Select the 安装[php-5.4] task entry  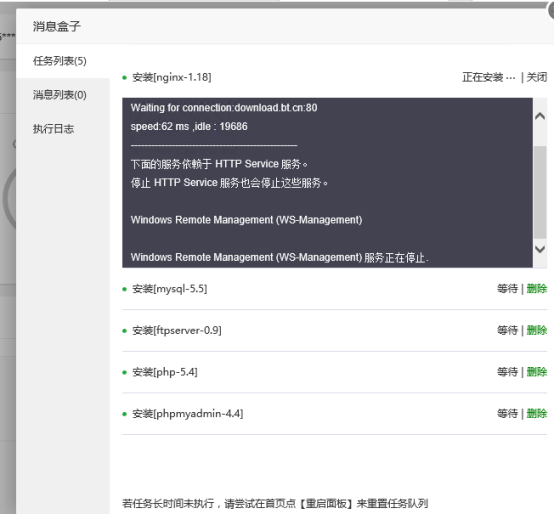(165, 372)
